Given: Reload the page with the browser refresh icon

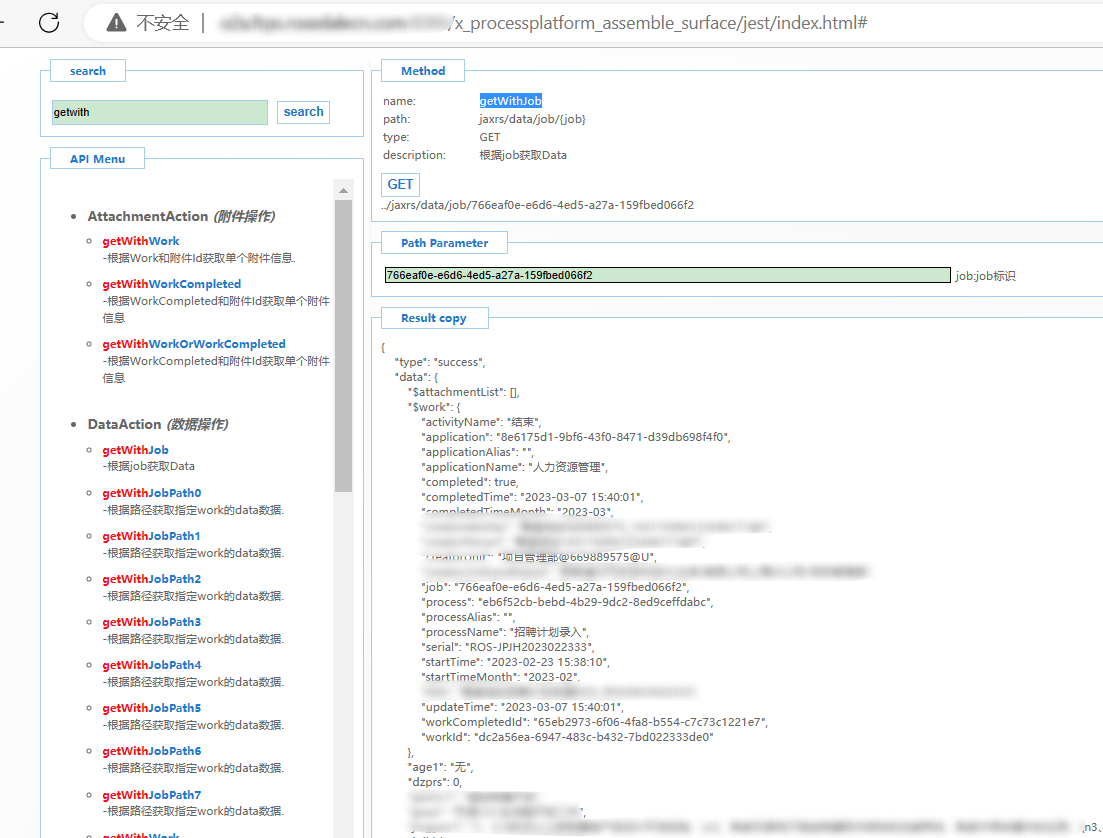Looking at the screenshot, I should pyautogui.click(x=49, y=23).
